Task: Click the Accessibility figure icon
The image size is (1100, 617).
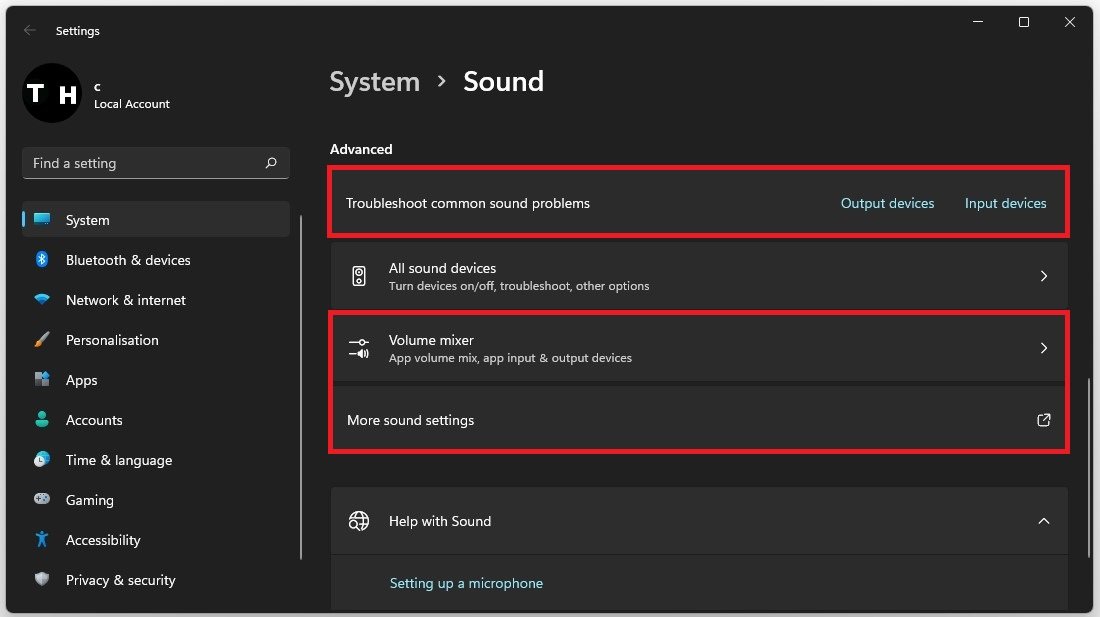Action: pos(42,540)
